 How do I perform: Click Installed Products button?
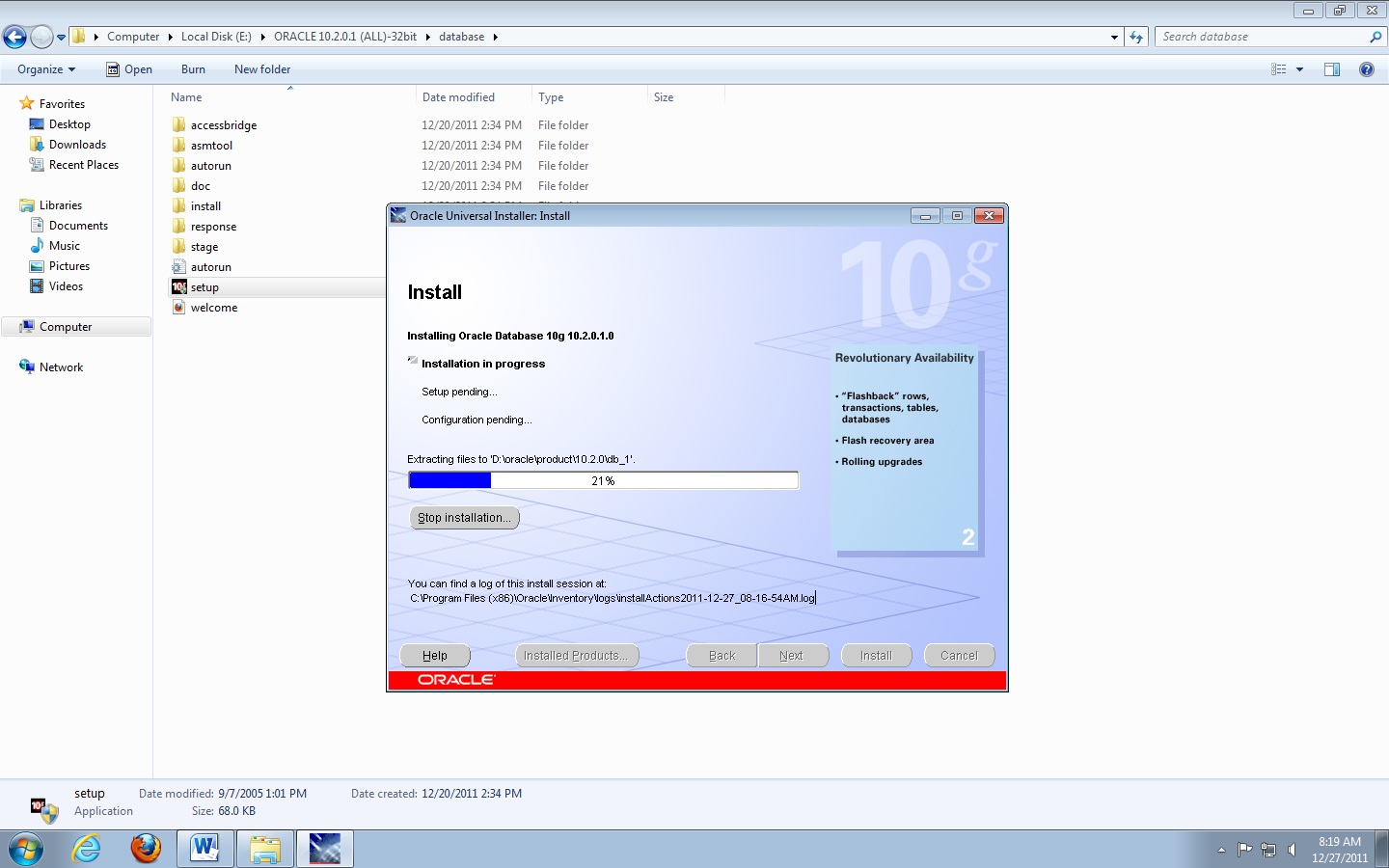coord(576,656)
